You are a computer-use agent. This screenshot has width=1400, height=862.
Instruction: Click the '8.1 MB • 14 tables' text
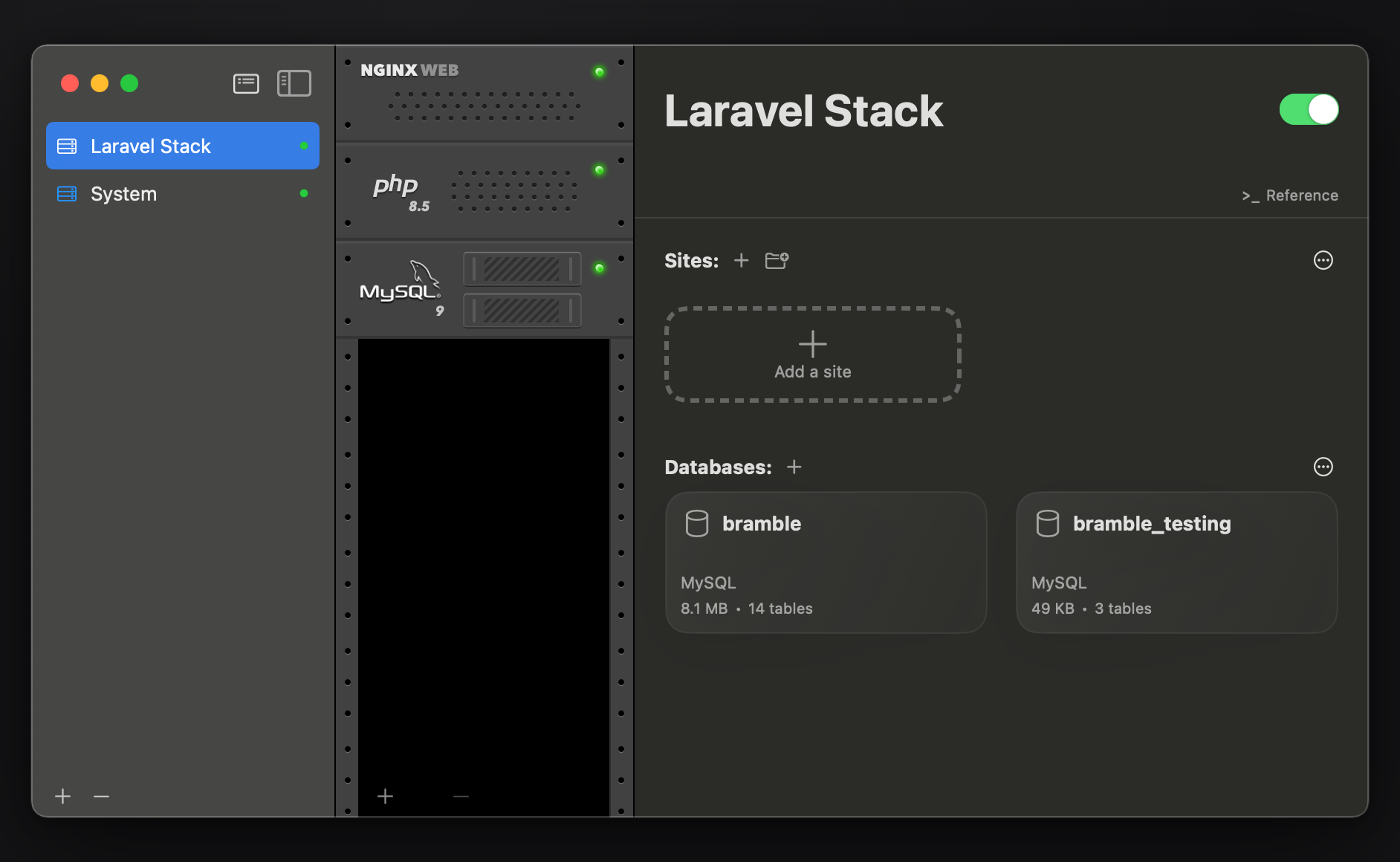tap(747, 609)
